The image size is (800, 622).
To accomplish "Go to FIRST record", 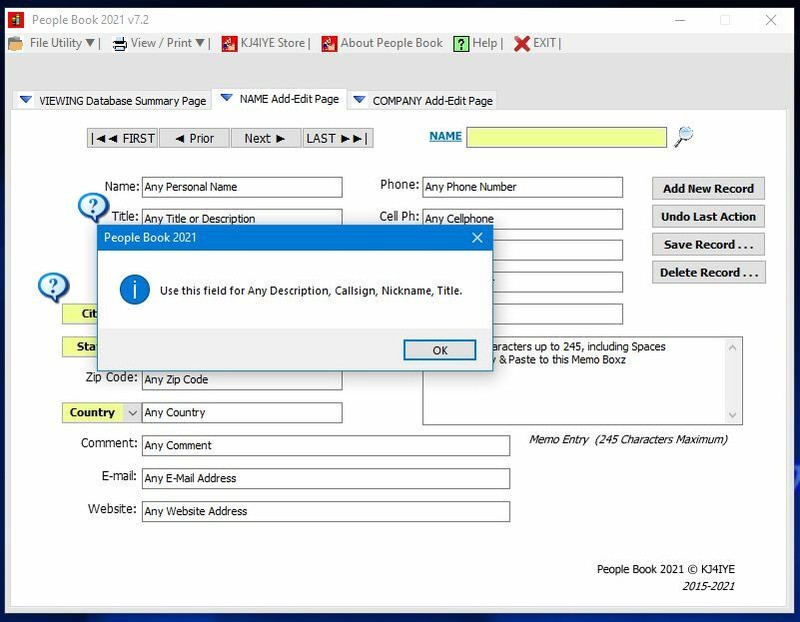I will (122, 138).
